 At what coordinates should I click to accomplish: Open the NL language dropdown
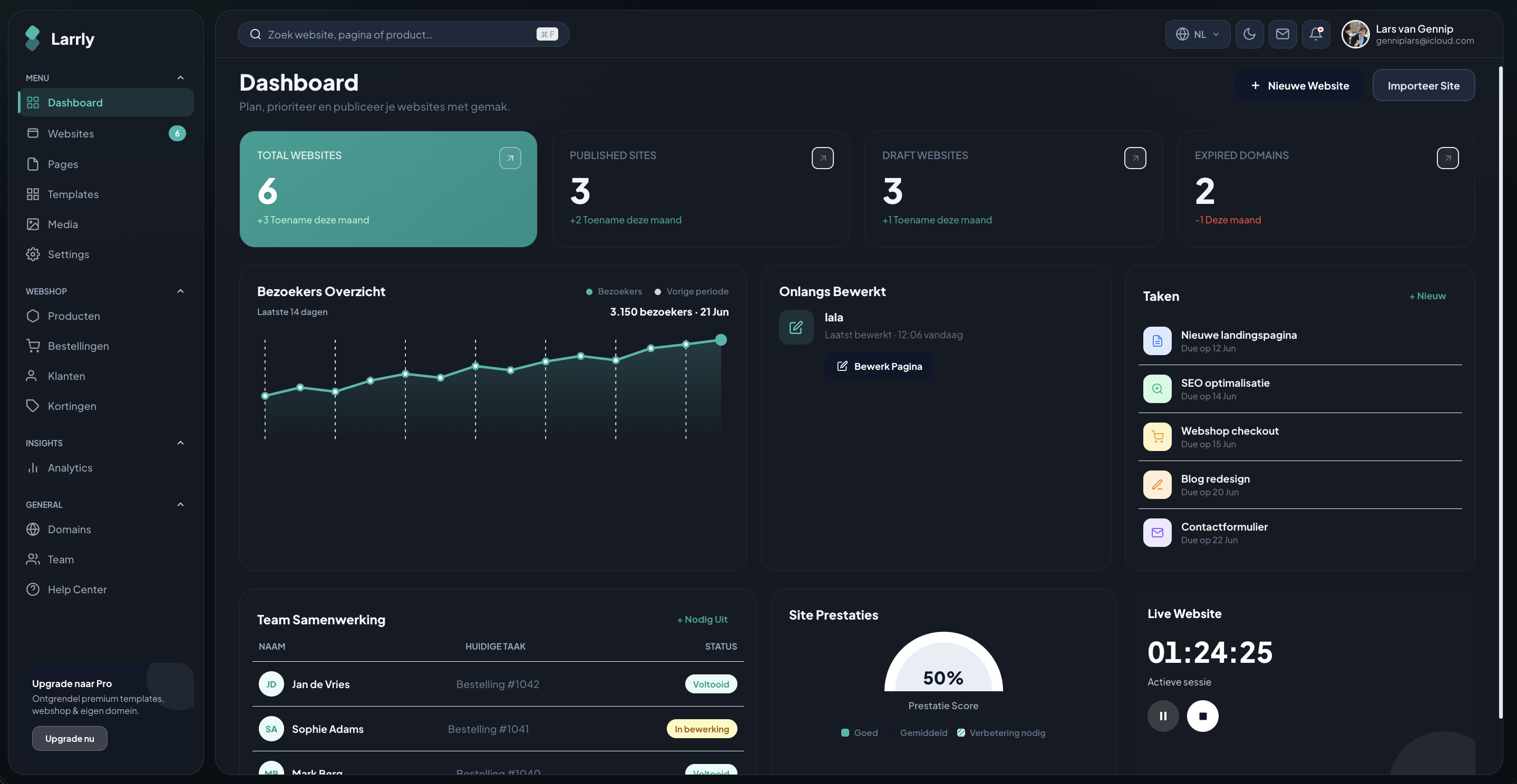point(1197,34)
